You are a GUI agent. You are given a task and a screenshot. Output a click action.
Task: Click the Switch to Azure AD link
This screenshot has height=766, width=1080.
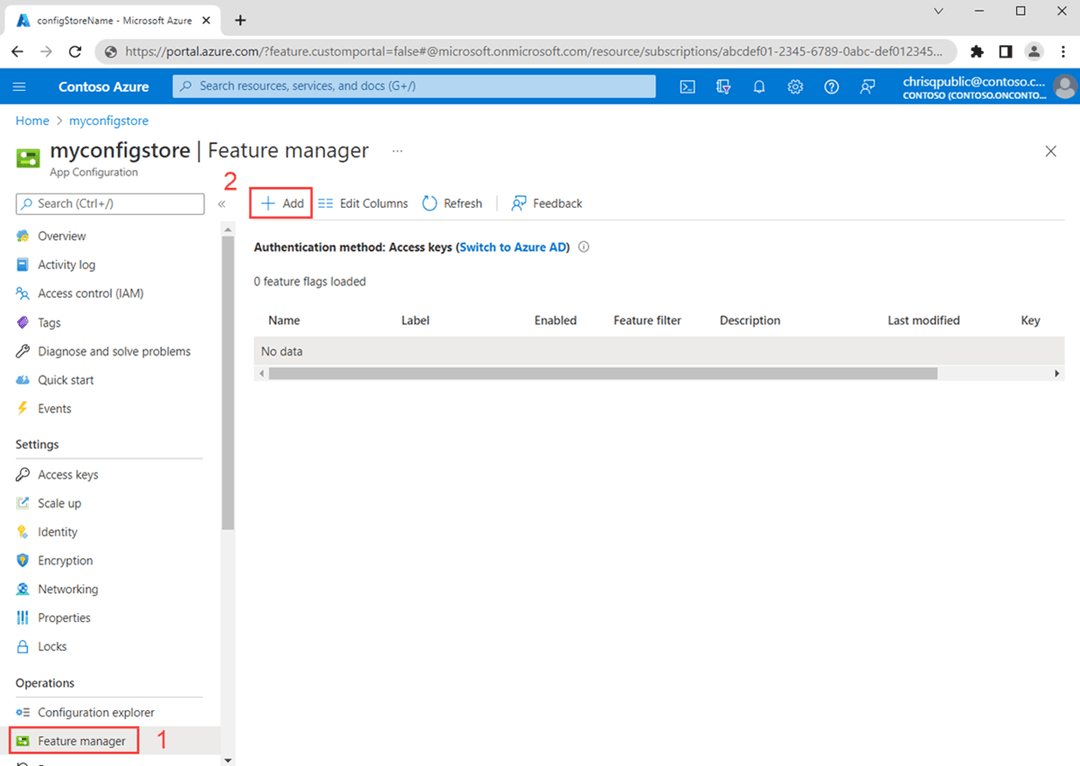[x=513, y=247]
